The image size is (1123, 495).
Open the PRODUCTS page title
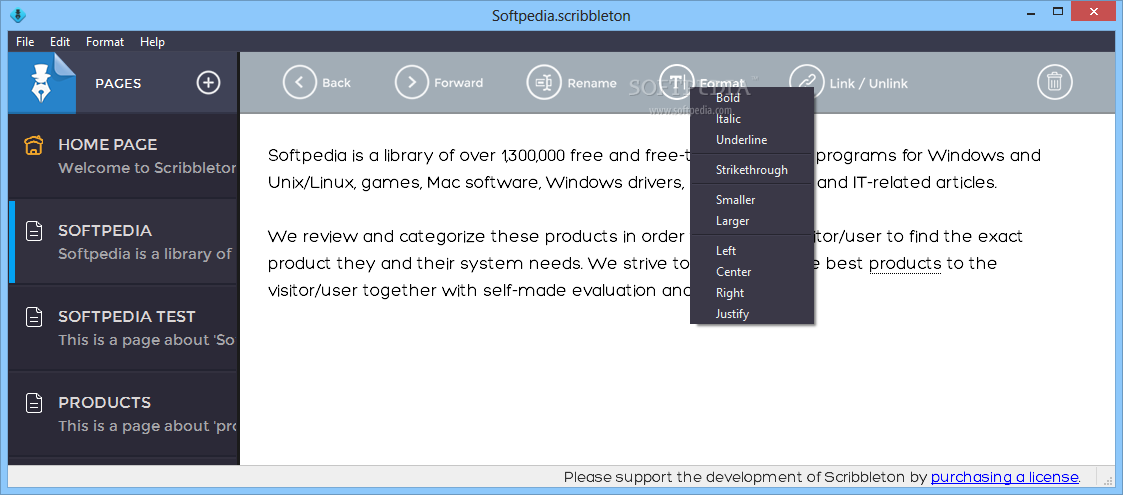coord(105,403)
